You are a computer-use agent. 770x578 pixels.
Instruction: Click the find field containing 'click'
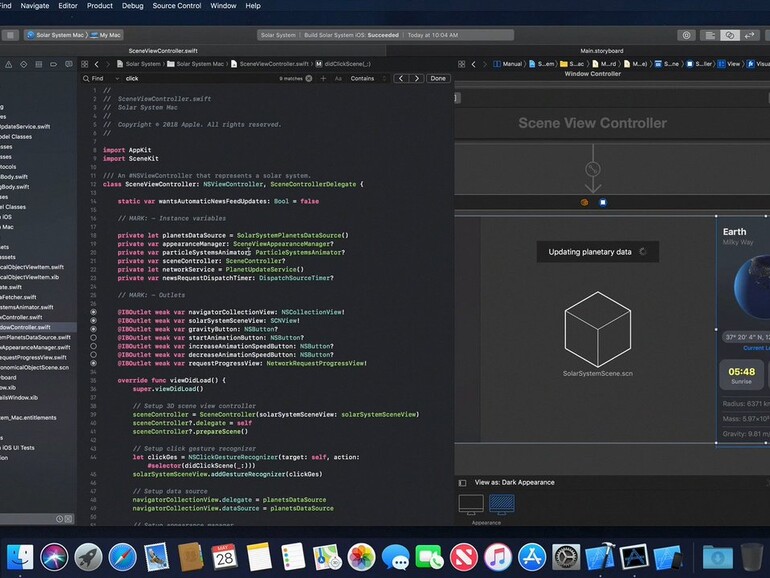[x=200, y=79]
